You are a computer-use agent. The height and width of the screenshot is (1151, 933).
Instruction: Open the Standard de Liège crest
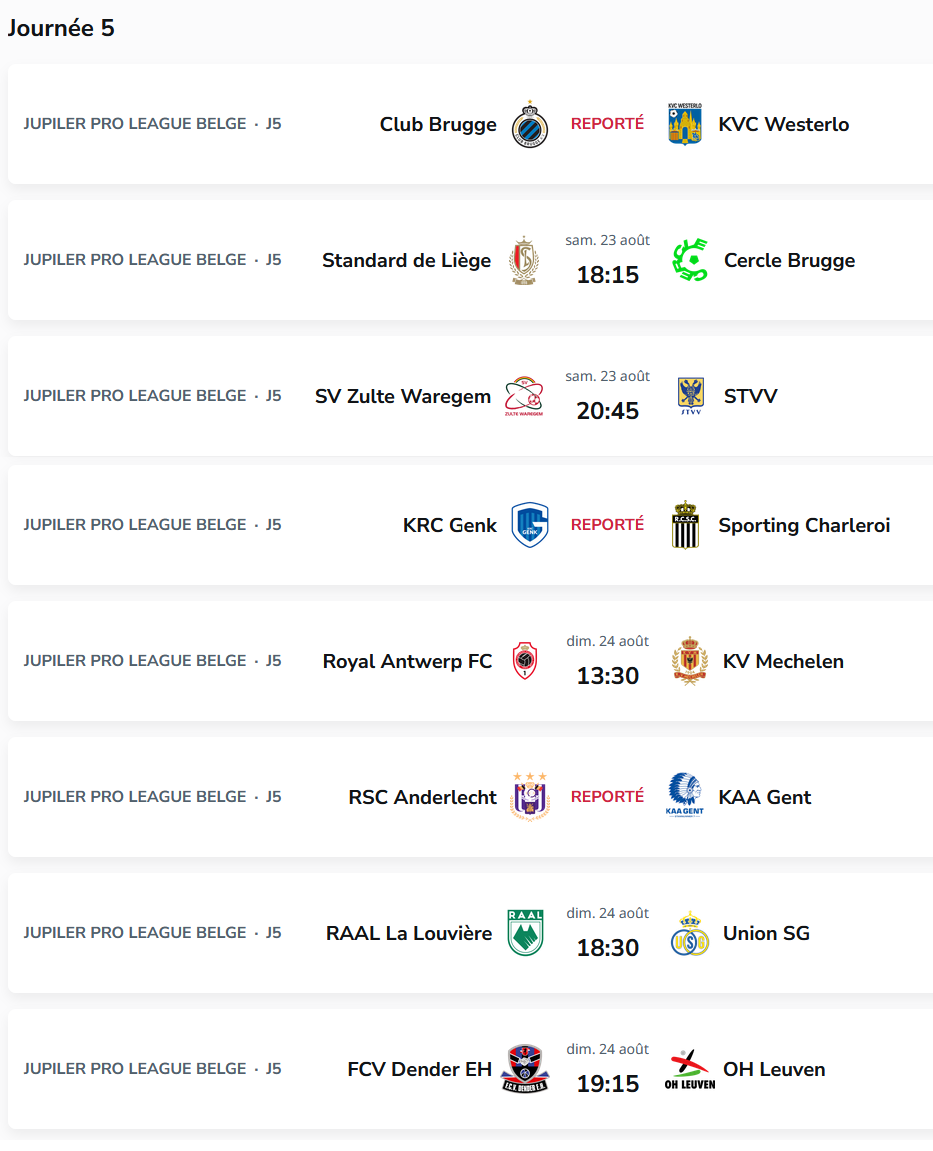(524, 261)
